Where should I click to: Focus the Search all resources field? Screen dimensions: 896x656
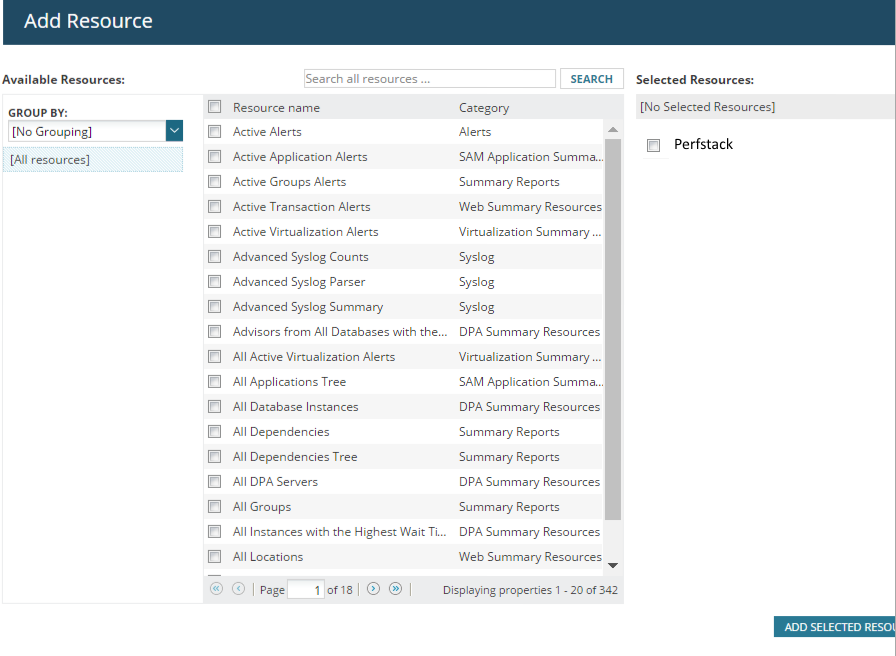pos(429,79)
